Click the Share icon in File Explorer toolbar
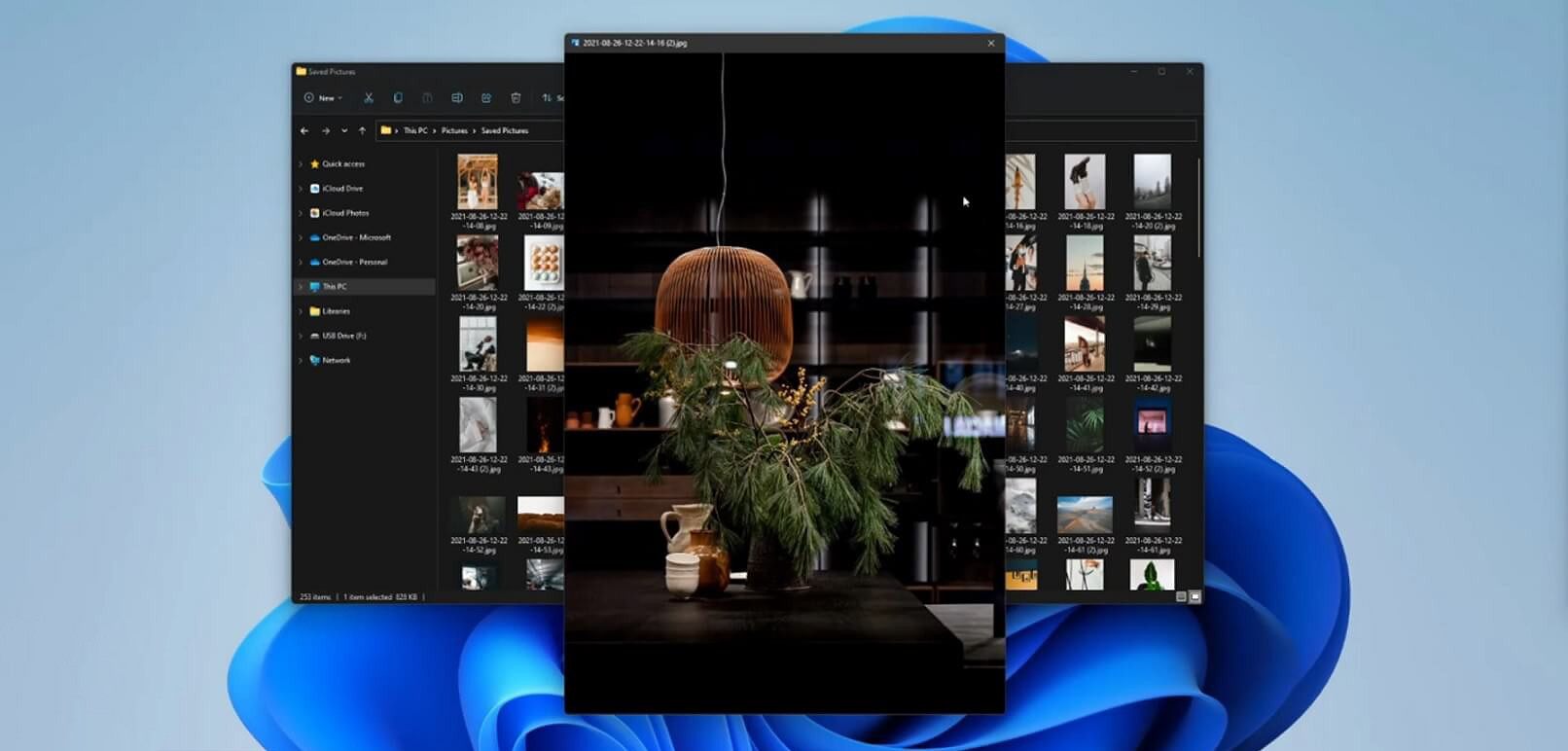This screenshot has height=751, width=1568. coord(486,97)
